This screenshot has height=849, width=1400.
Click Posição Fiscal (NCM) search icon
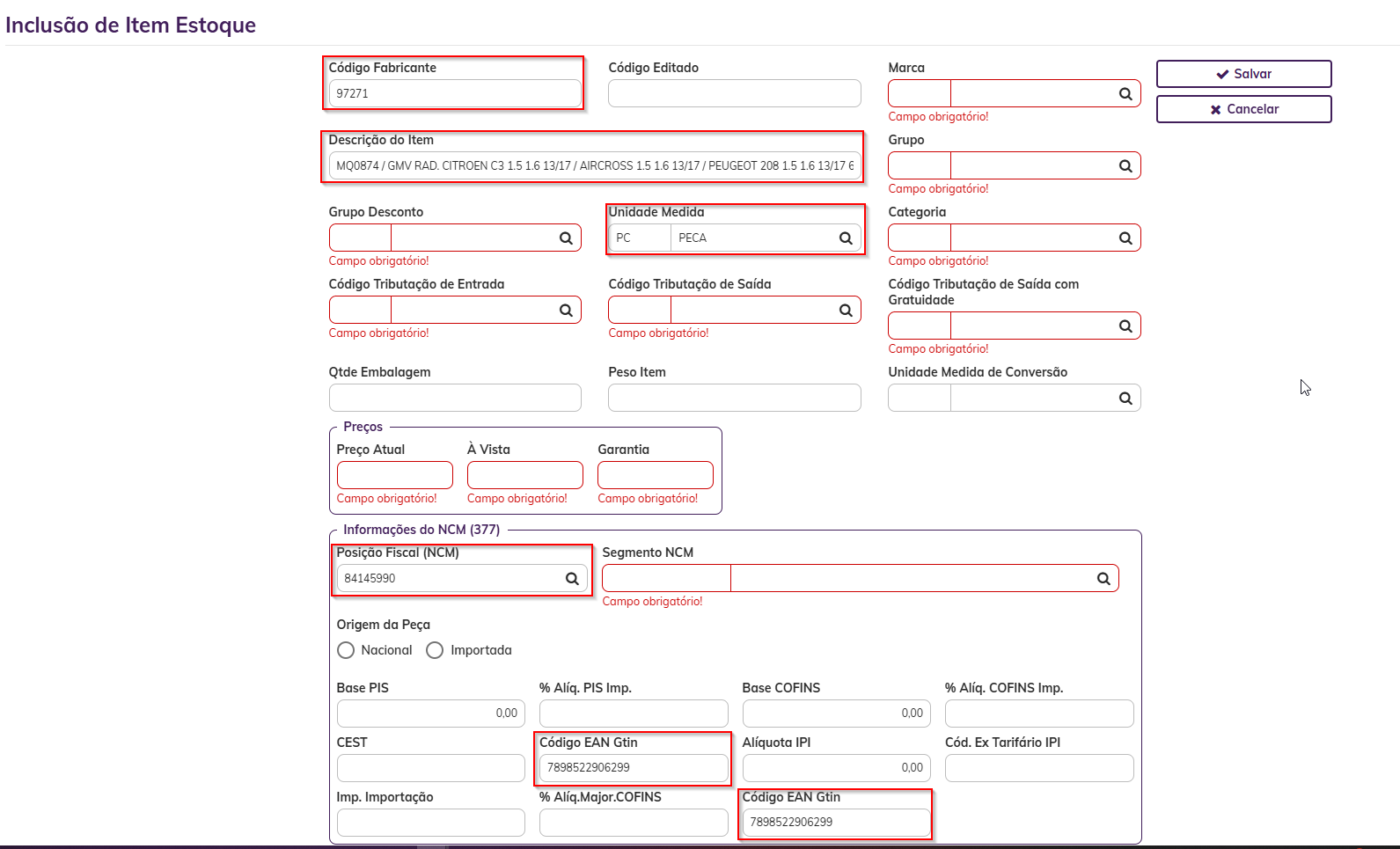coord(572,579)
